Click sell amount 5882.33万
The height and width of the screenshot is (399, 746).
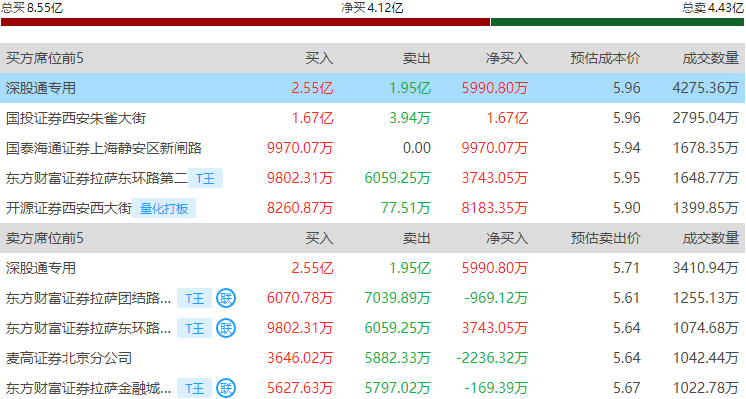point(398,358)
